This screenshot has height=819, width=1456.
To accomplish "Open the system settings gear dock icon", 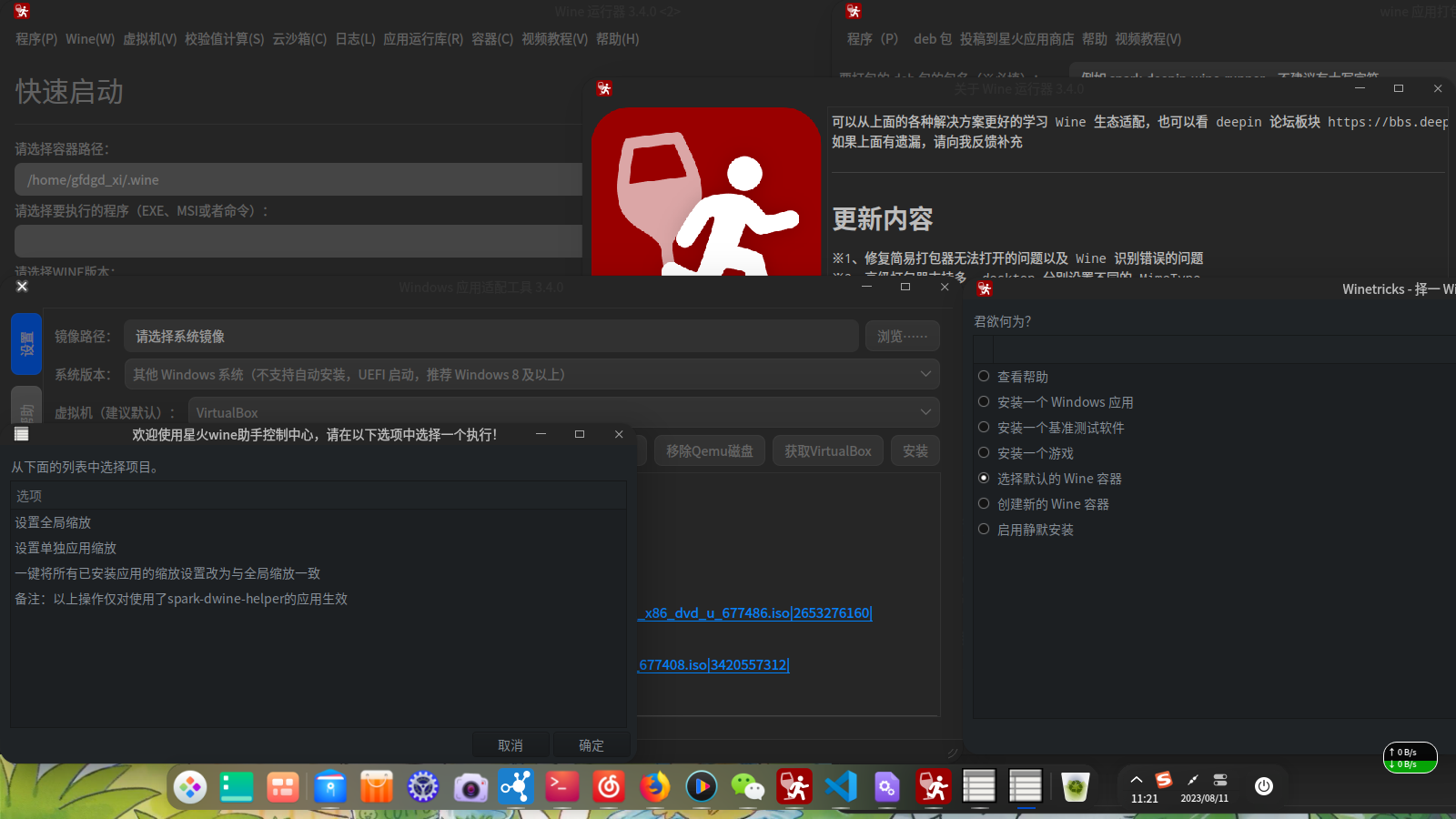I will (x=423, y=787).
